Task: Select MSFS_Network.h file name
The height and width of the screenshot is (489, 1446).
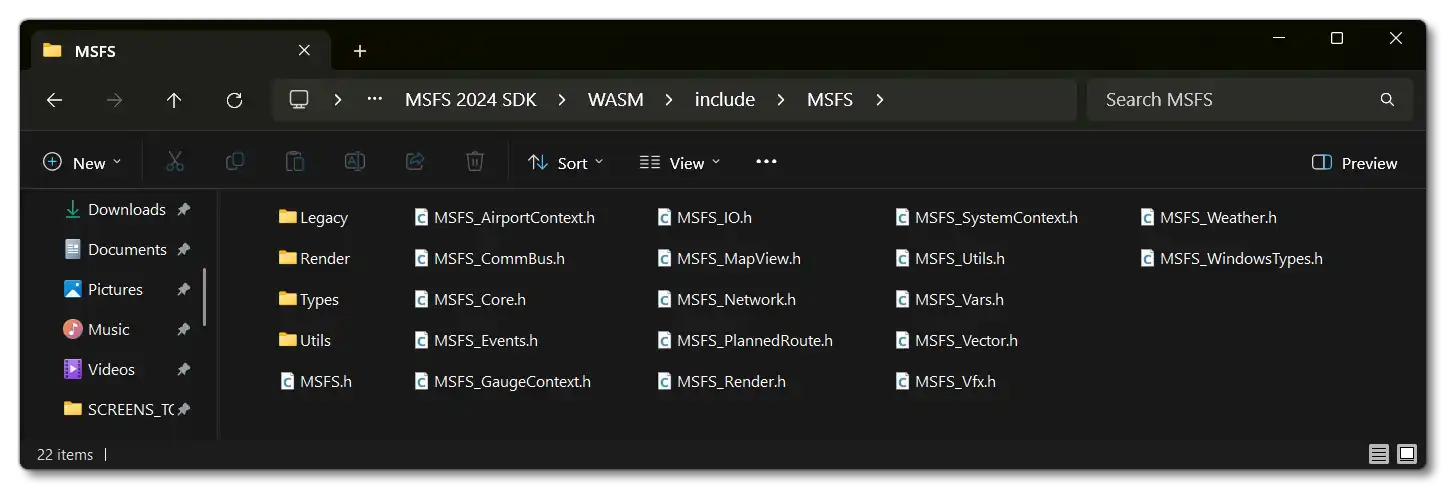Action: click(x=736, y=299)
